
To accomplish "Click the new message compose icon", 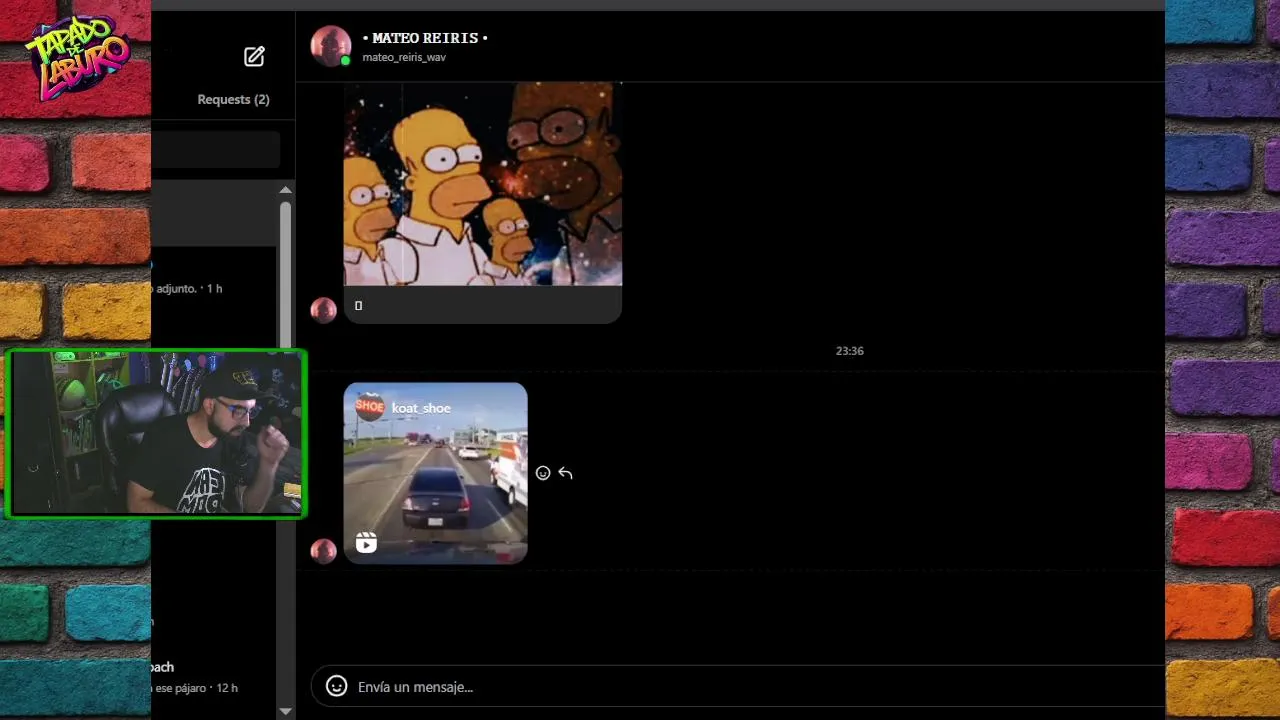I will [254, 56].
